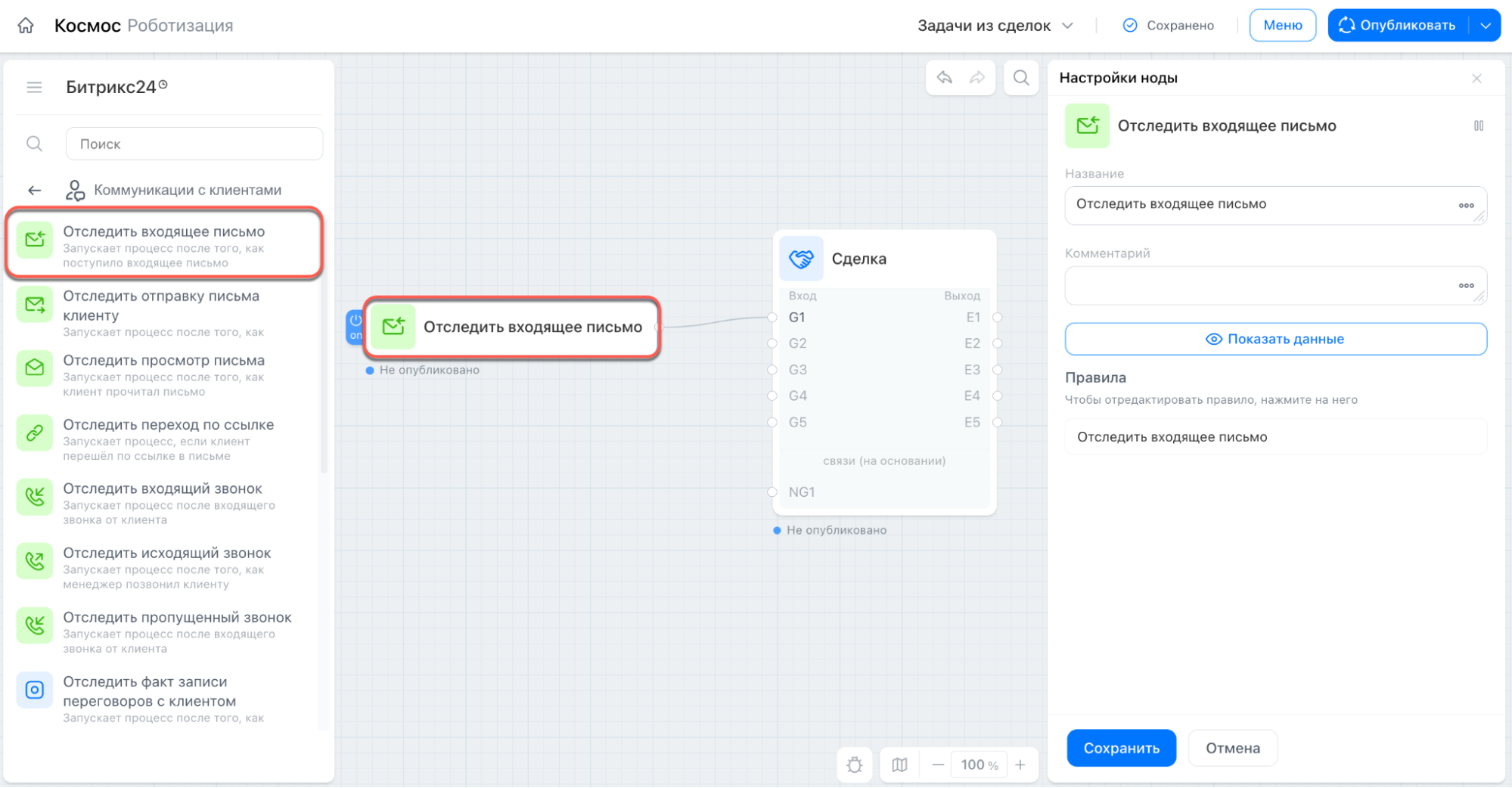Show the minimap with the map icon
Image resolution: width=1512 pixels, height=788 pixels.
coord(899,765)
